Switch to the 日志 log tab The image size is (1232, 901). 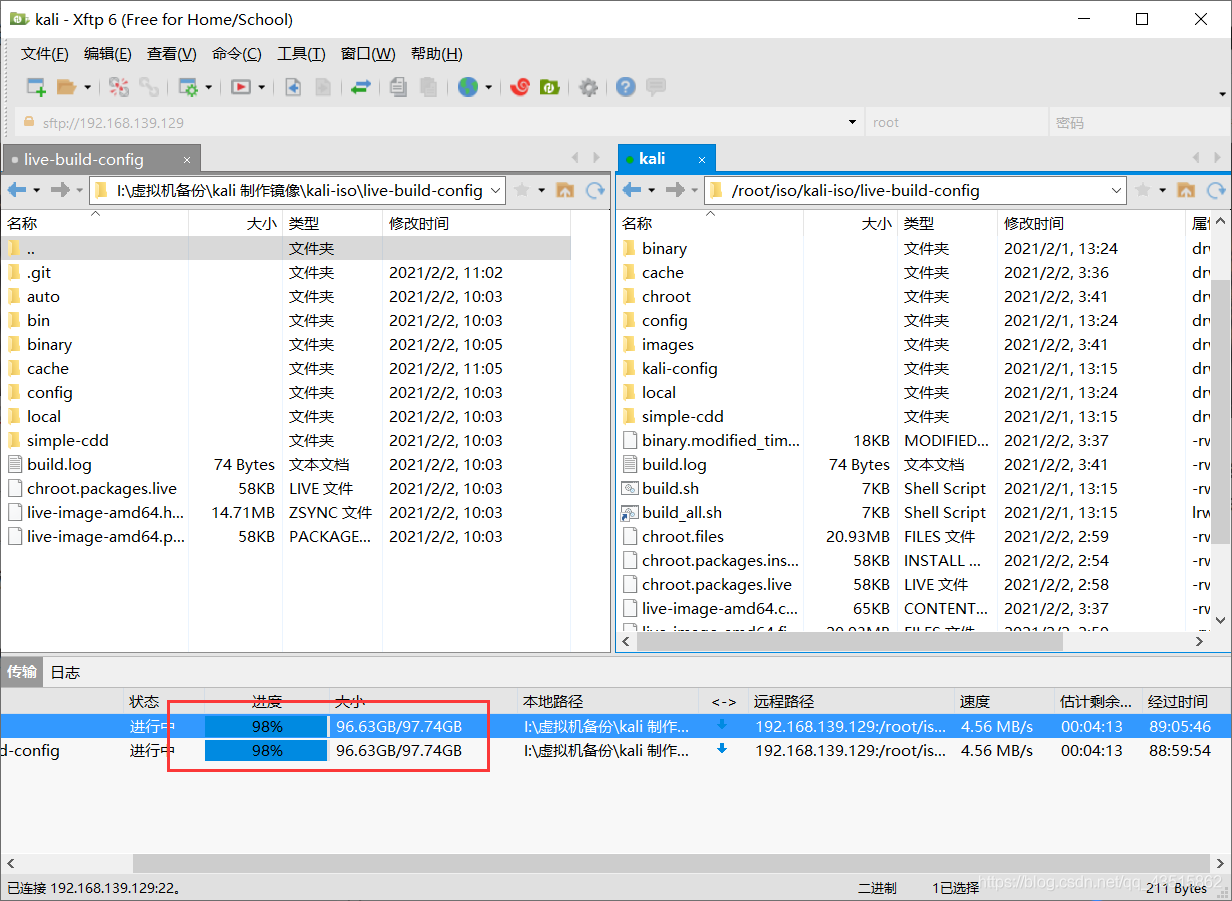click(x=65, y=672)
